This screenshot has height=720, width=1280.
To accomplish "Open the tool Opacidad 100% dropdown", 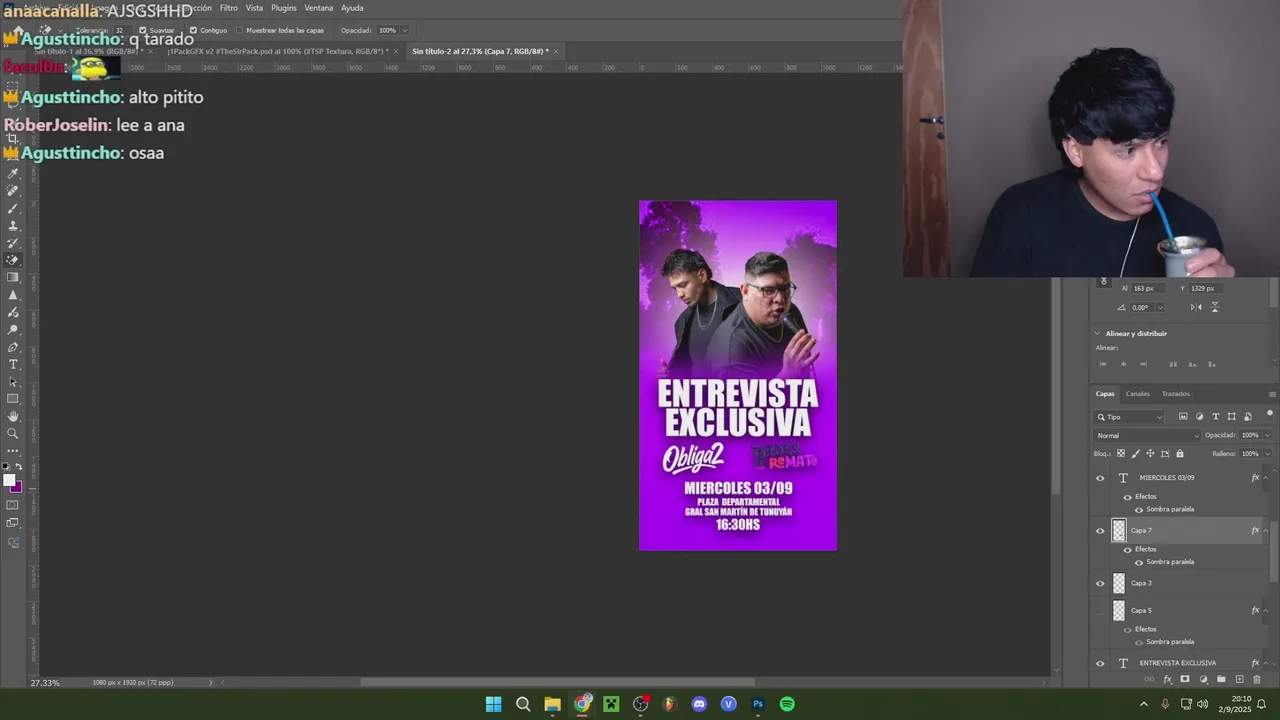I will pos(404,30).
